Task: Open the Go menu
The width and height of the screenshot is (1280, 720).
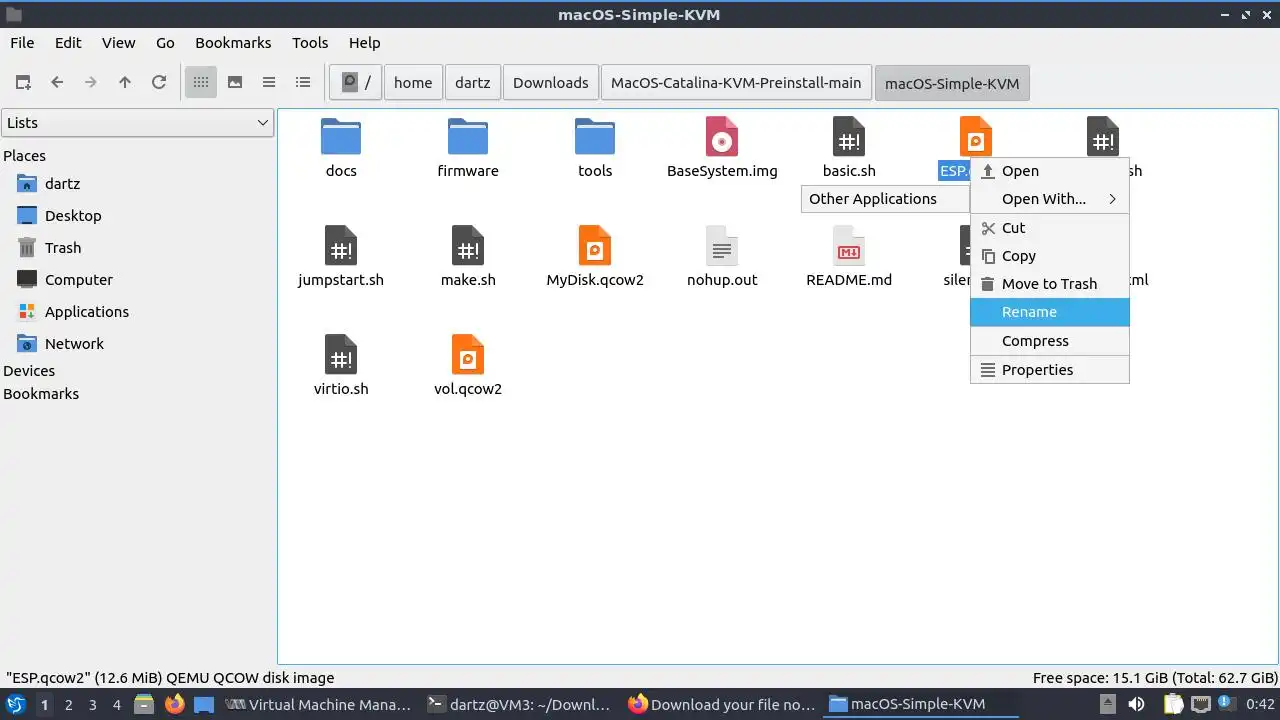Action: [165, 43]
